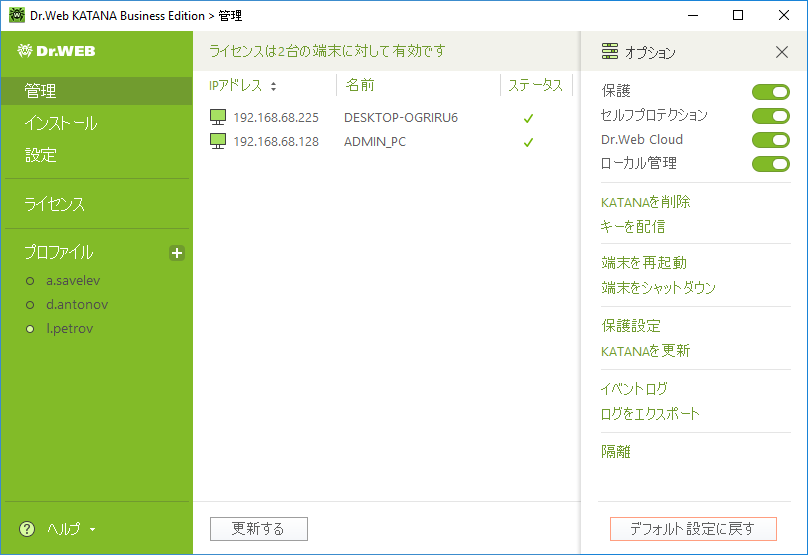Click status checkmark for DESKTOP-OGRIRU6

tap(528, 119)
